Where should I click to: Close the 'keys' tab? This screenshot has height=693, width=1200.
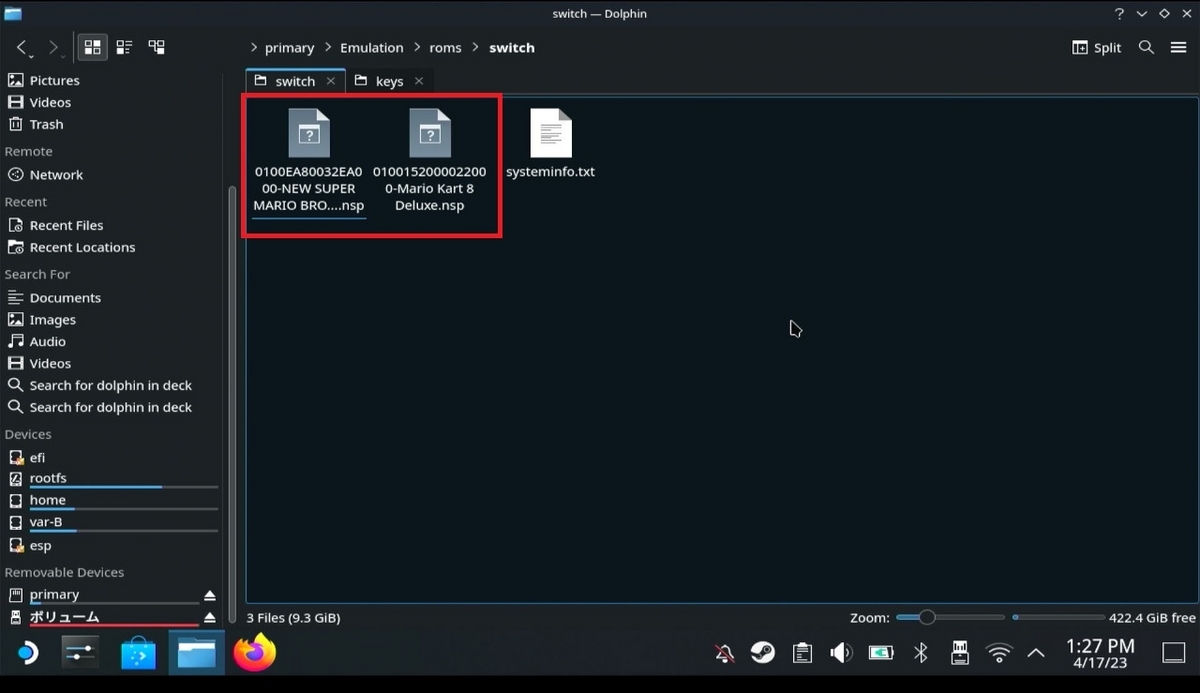(419, 81)
